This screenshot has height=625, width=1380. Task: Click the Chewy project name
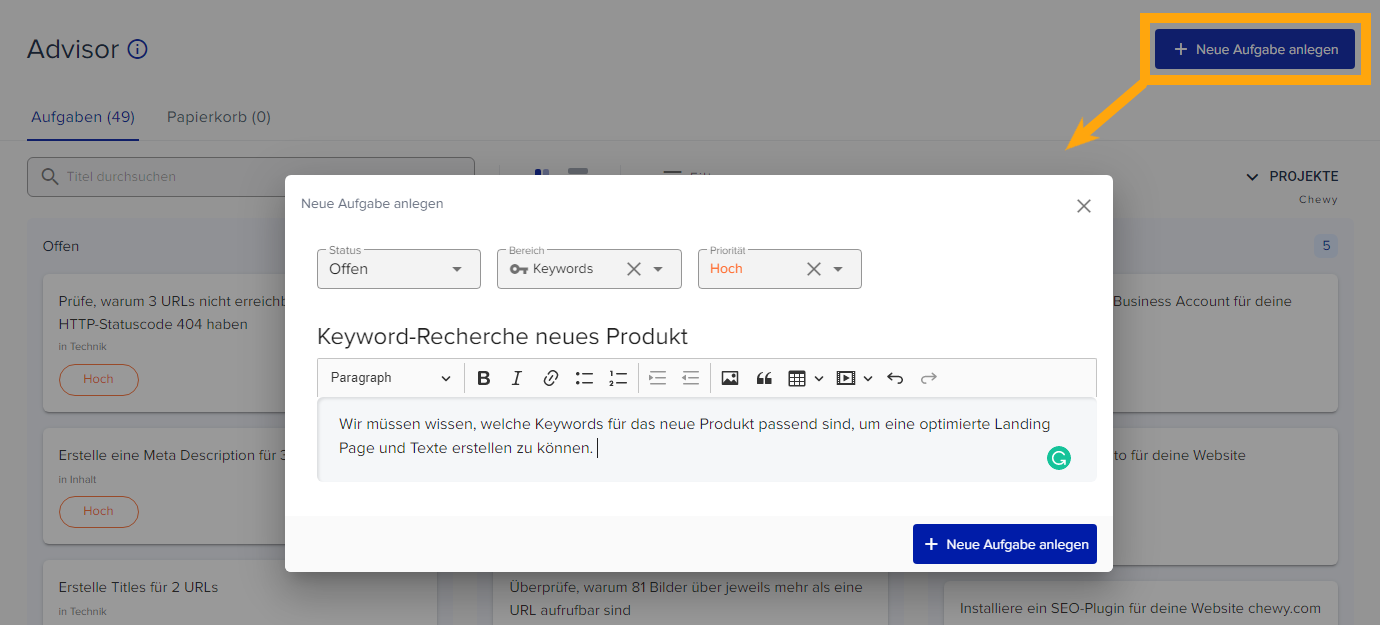tap(1318, 199)
